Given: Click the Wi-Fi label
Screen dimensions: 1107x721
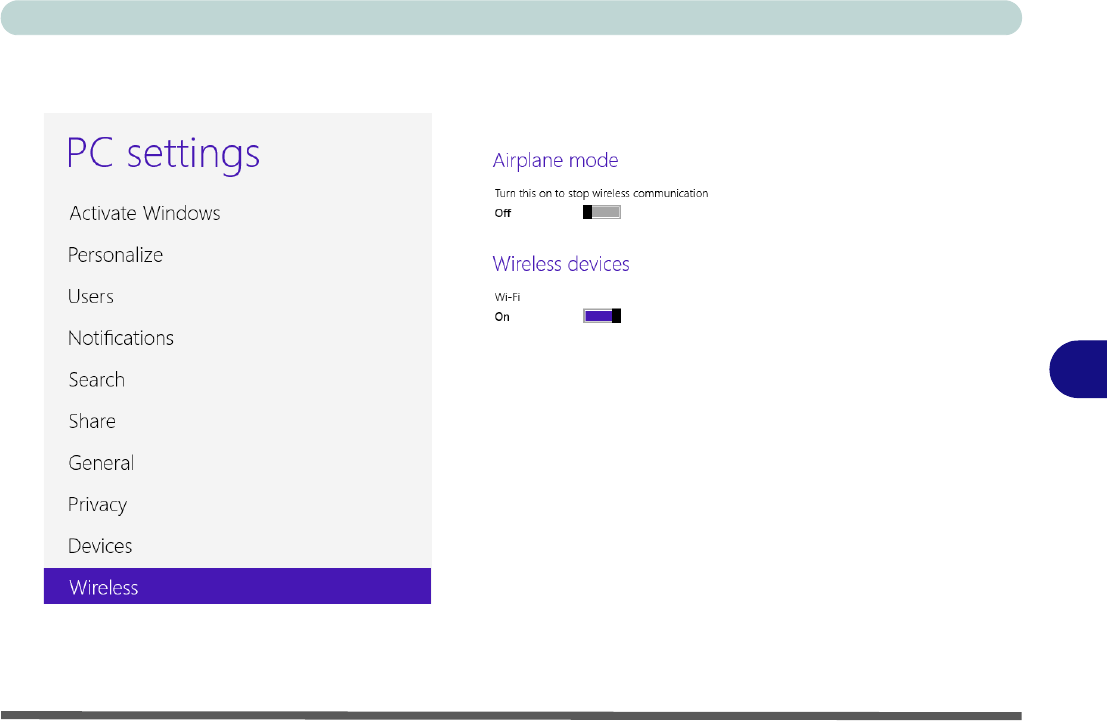Looking at the screenshot, I should pos(507,297).
